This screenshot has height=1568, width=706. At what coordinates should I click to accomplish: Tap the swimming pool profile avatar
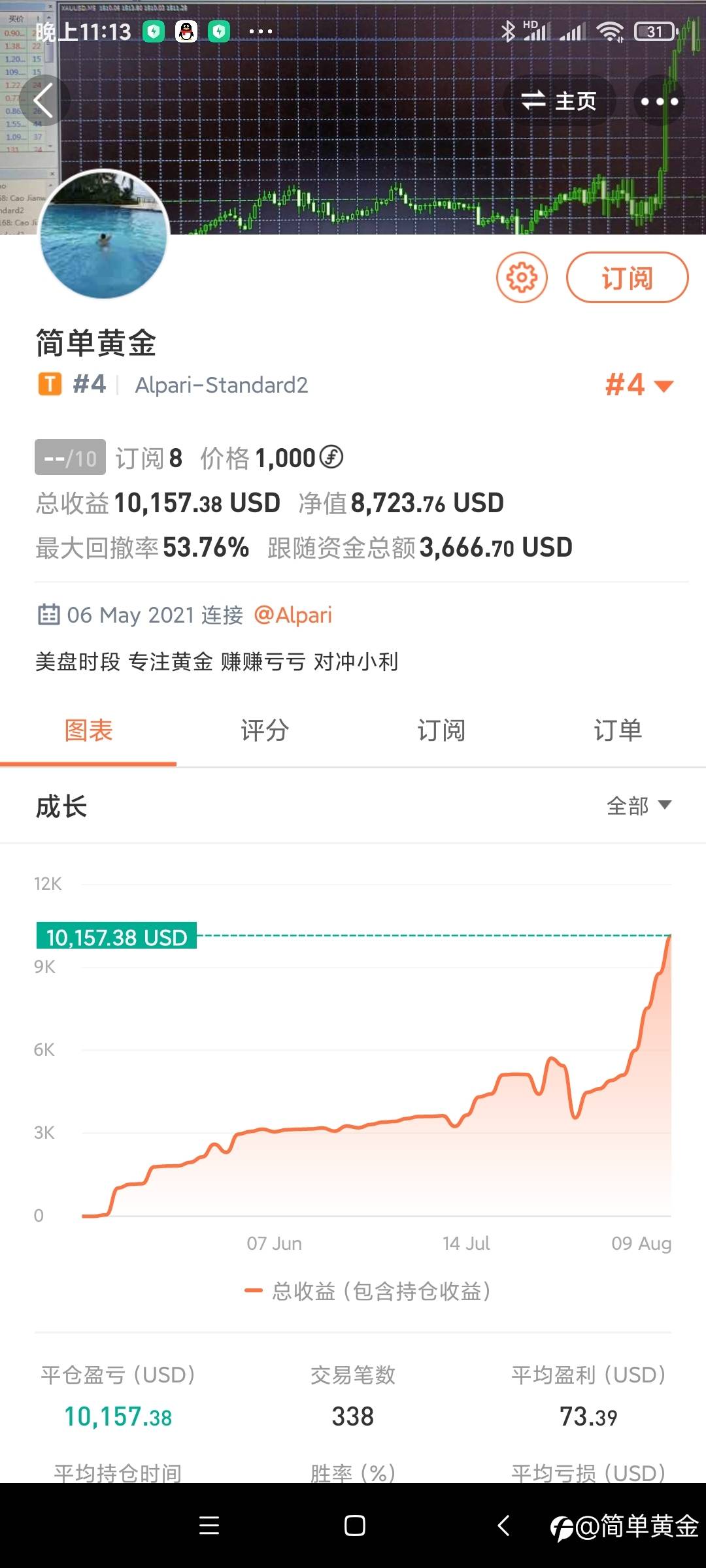click(x=103, y=235)
